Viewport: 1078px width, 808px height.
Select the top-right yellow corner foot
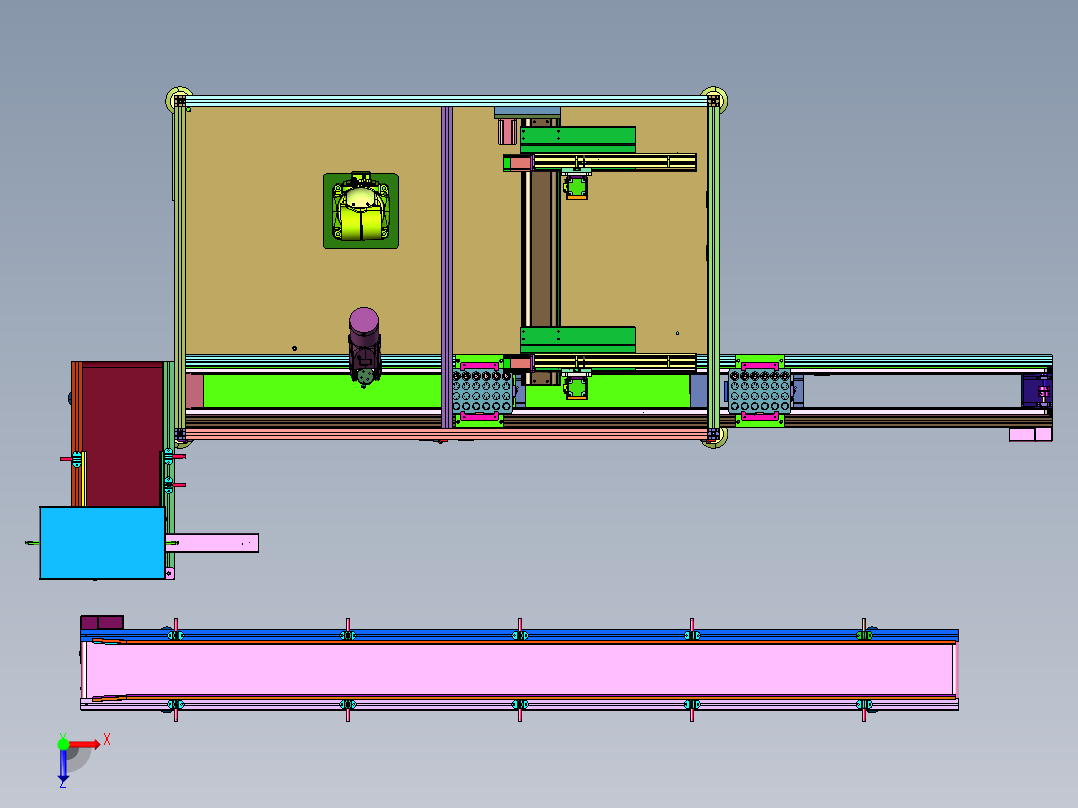pyautogui.click(x=714, y=99)
